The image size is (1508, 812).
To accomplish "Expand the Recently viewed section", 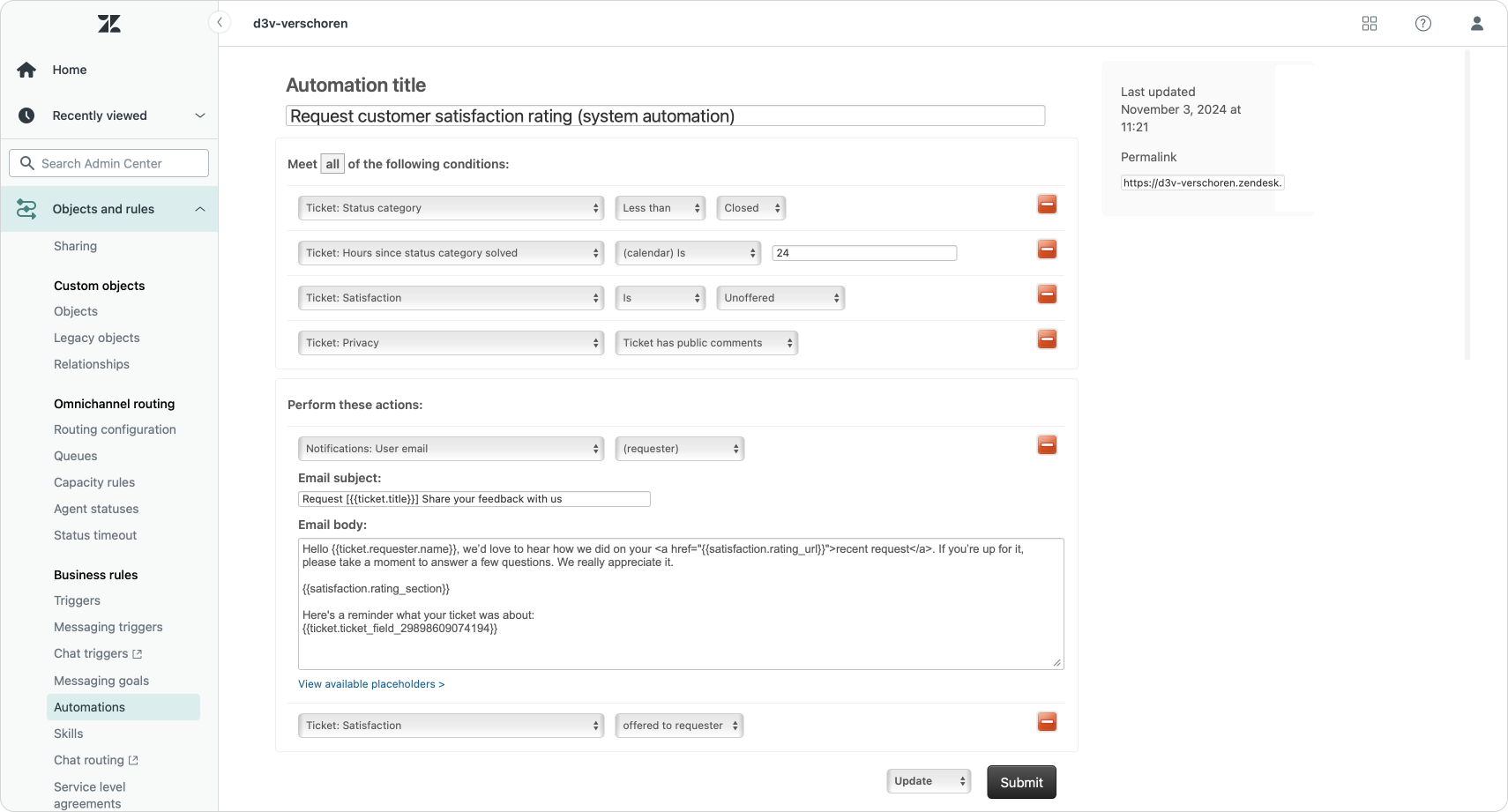I will [199, 115].
